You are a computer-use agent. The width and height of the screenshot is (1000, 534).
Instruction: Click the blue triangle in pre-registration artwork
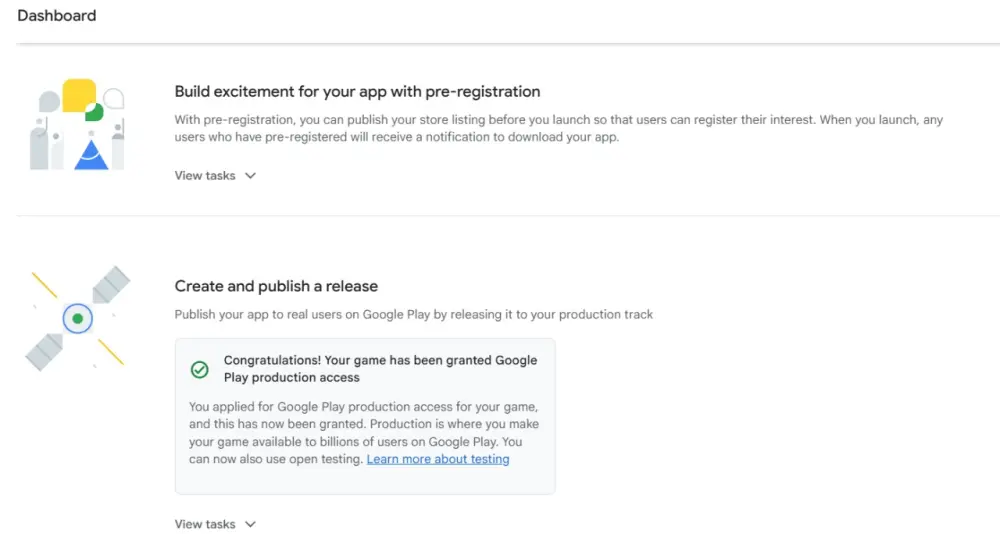click(x=92, y=155)
